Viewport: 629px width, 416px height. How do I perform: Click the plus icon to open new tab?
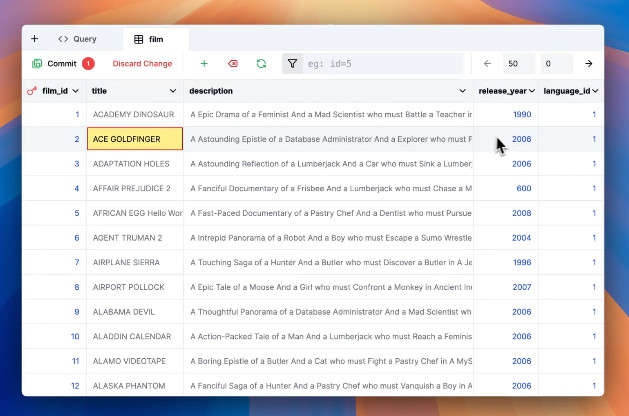[34, 39]
